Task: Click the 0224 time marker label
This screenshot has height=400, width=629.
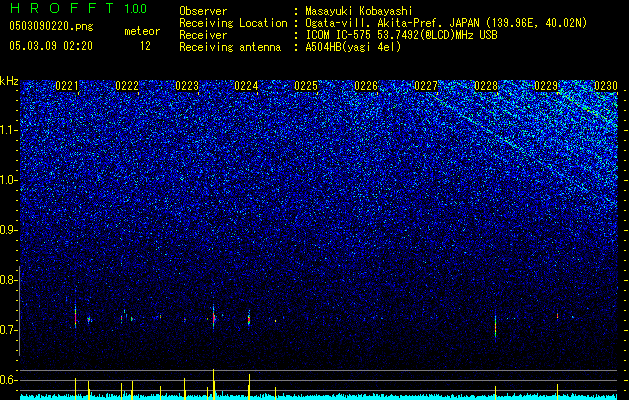Action: (x=246, y=86)
